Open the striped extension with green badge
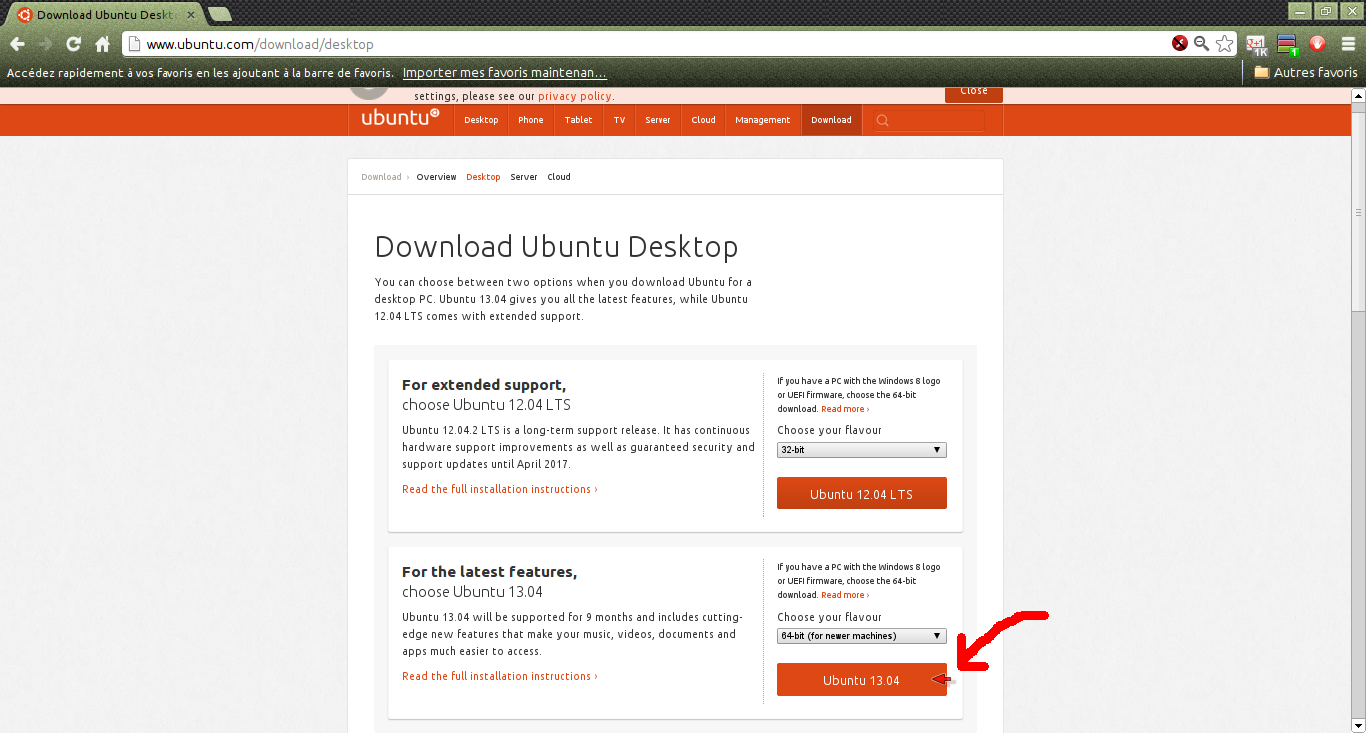 1287,44
